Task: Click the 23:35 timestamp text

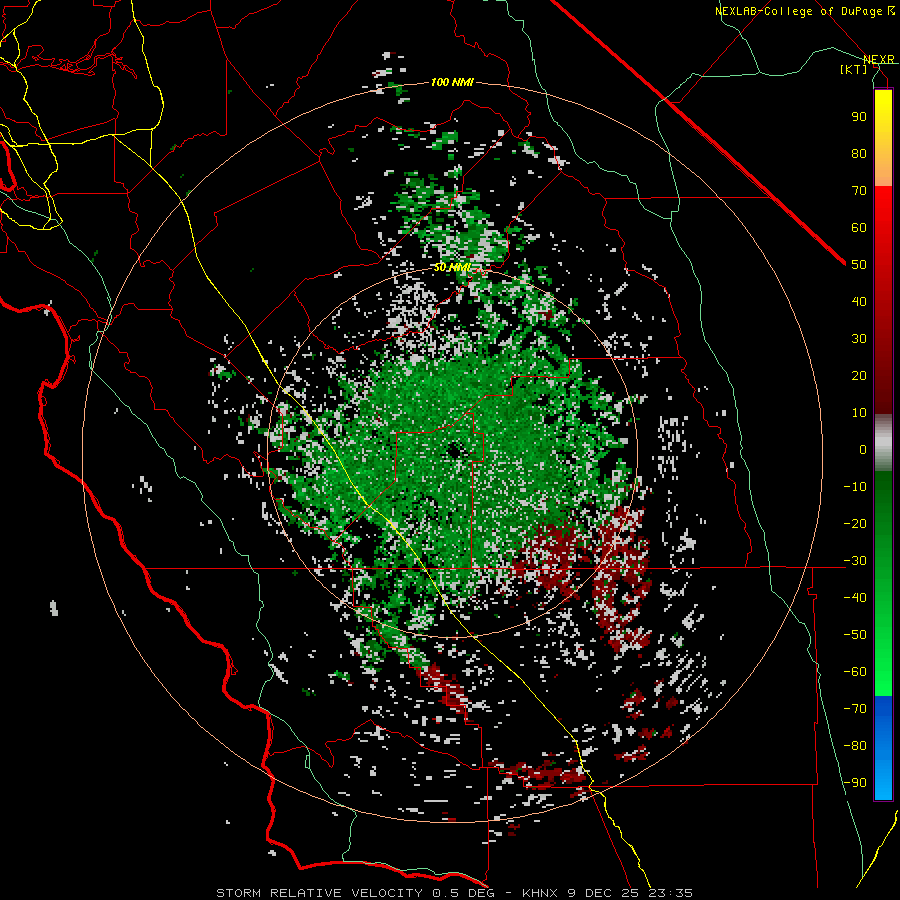Action: 670,893
